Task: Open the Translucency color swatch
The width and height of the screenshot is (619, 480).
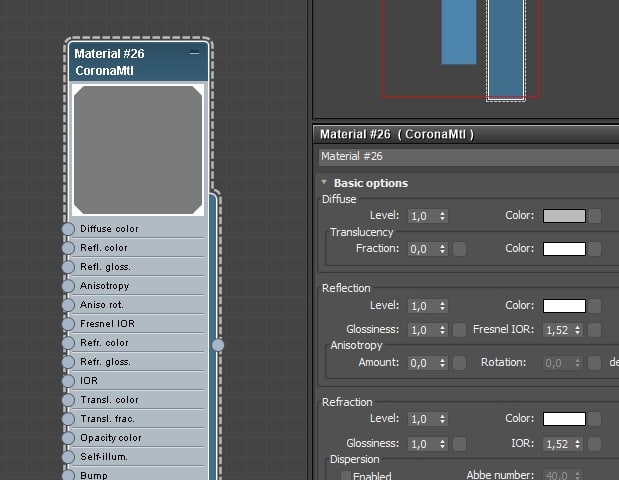Action: pos(564,249)
